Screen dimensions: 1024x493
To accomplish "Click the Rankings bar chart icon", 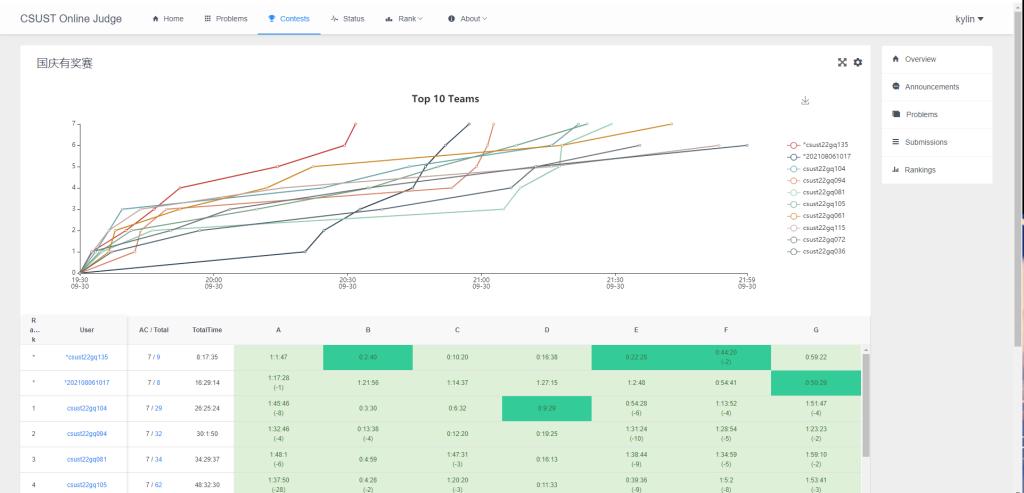I will point(896,170).
